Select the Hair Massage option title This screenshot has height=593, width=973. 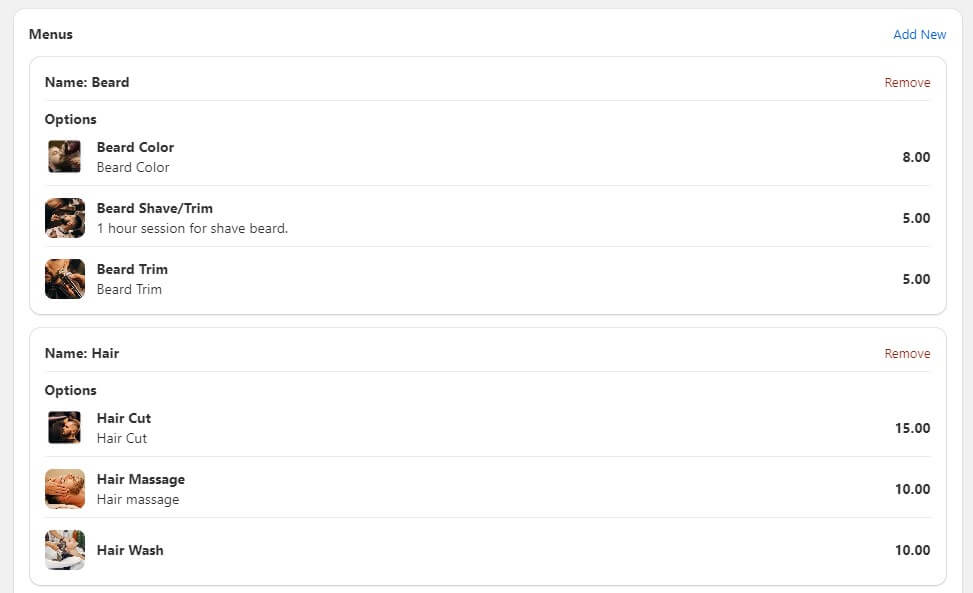141,479
